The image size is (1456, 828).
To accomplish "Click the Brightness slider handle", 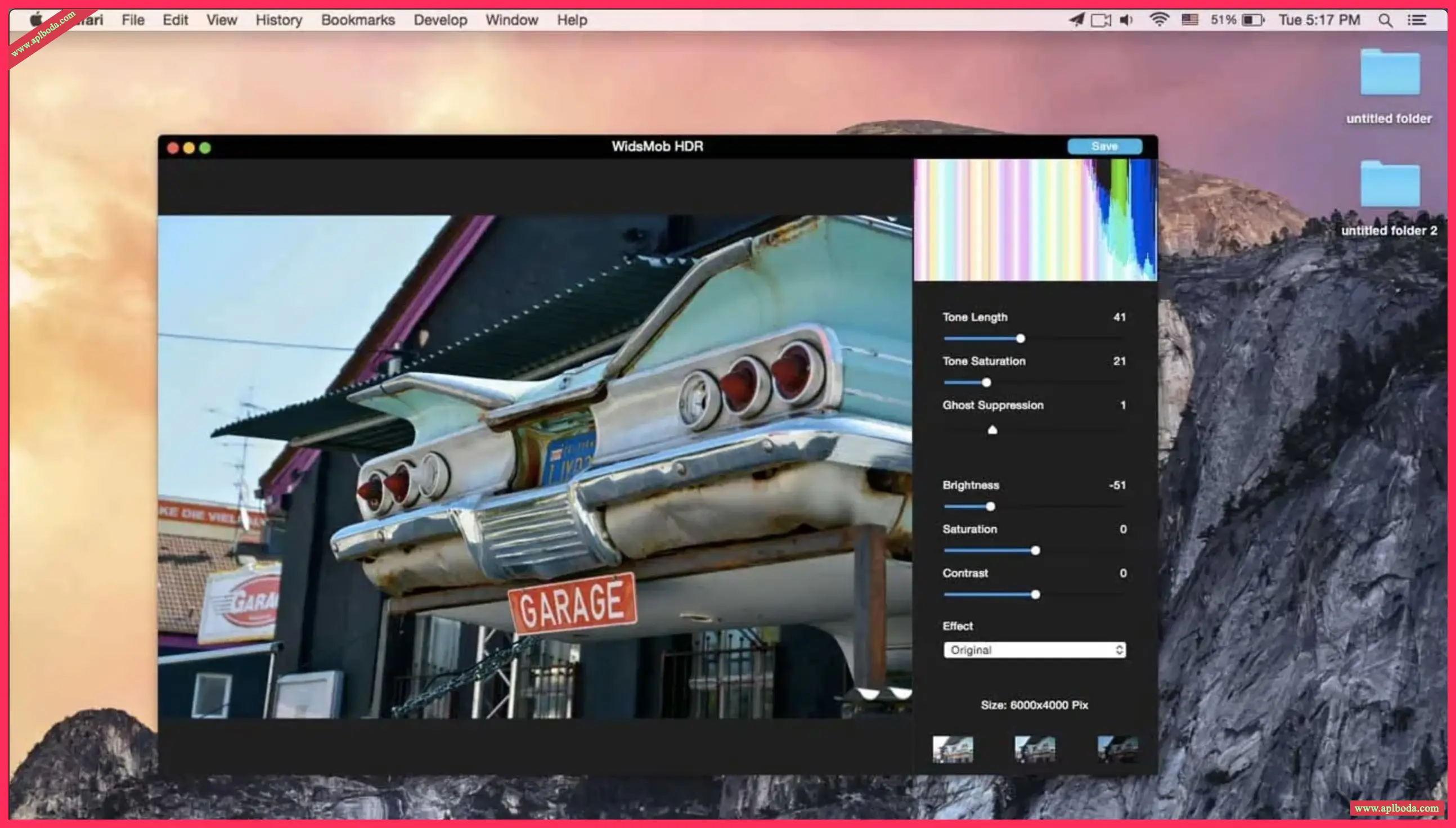I will coord(990,507).
